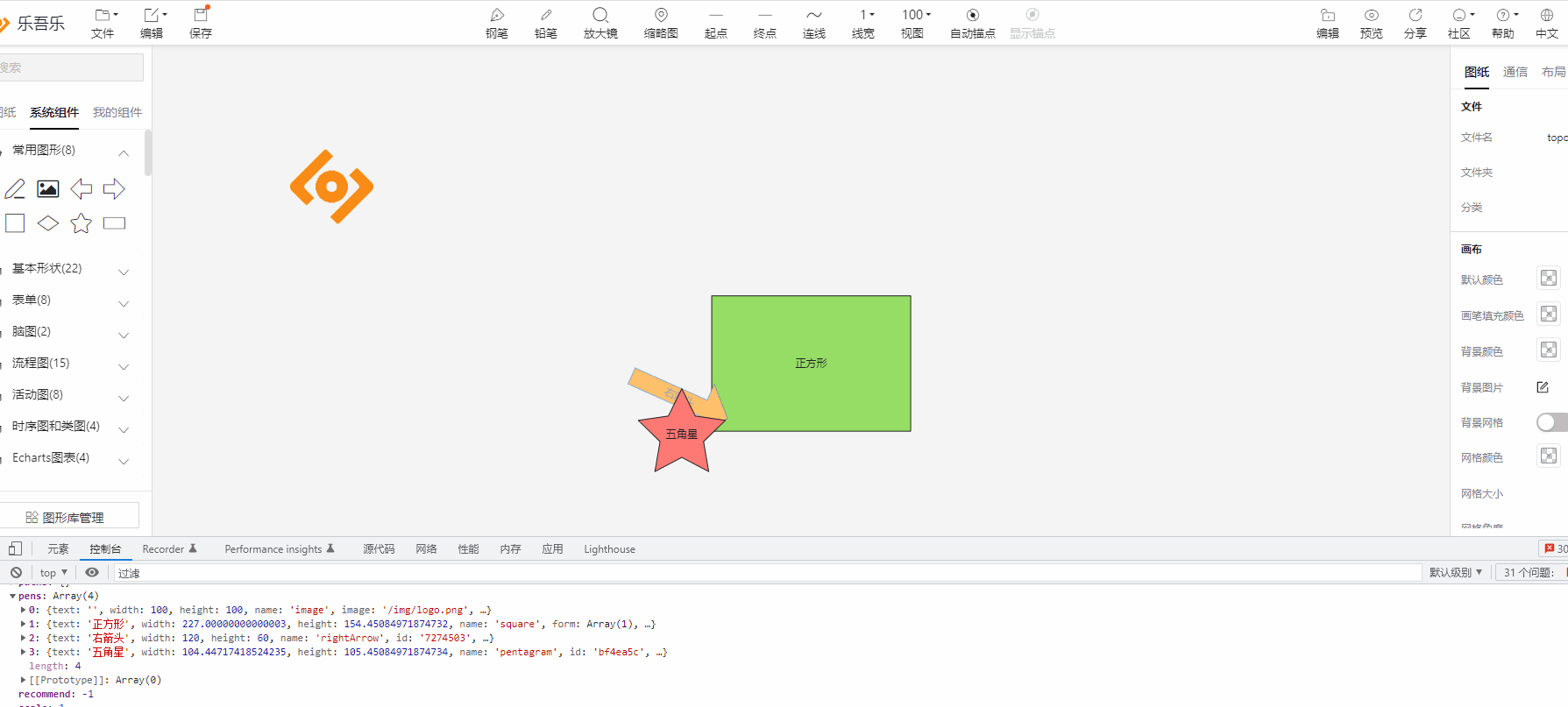Select the 连线 connector type

coord(814,24)
